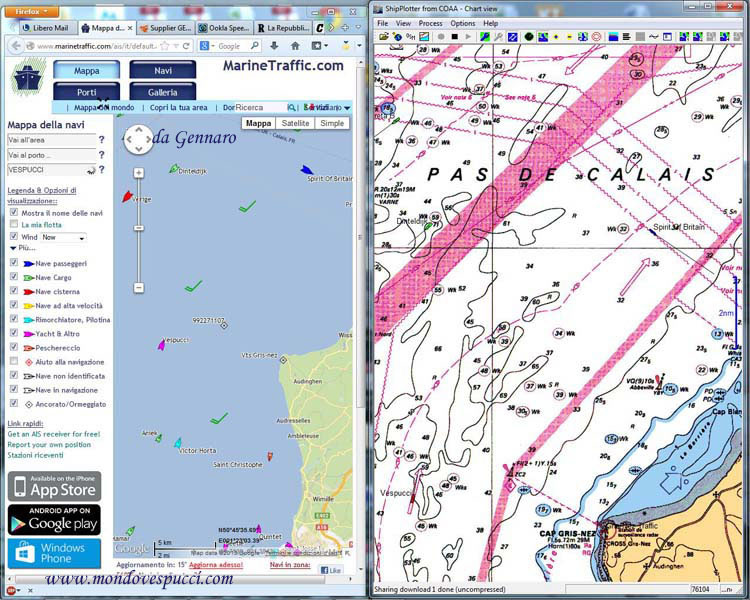Screen dimensions: 750x600
Task: Open the File menu in ShipPlotter
Action: (x=383, y=23)
